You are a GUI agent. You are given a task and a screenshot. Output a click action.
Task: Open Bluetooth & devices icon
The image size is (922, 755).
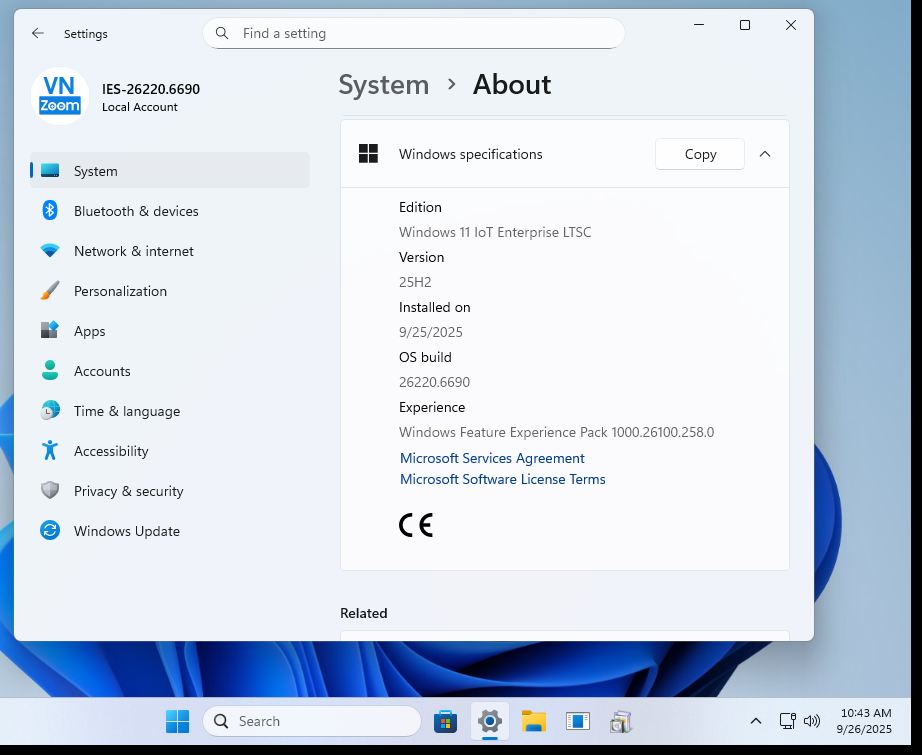(x=50, y=211)
